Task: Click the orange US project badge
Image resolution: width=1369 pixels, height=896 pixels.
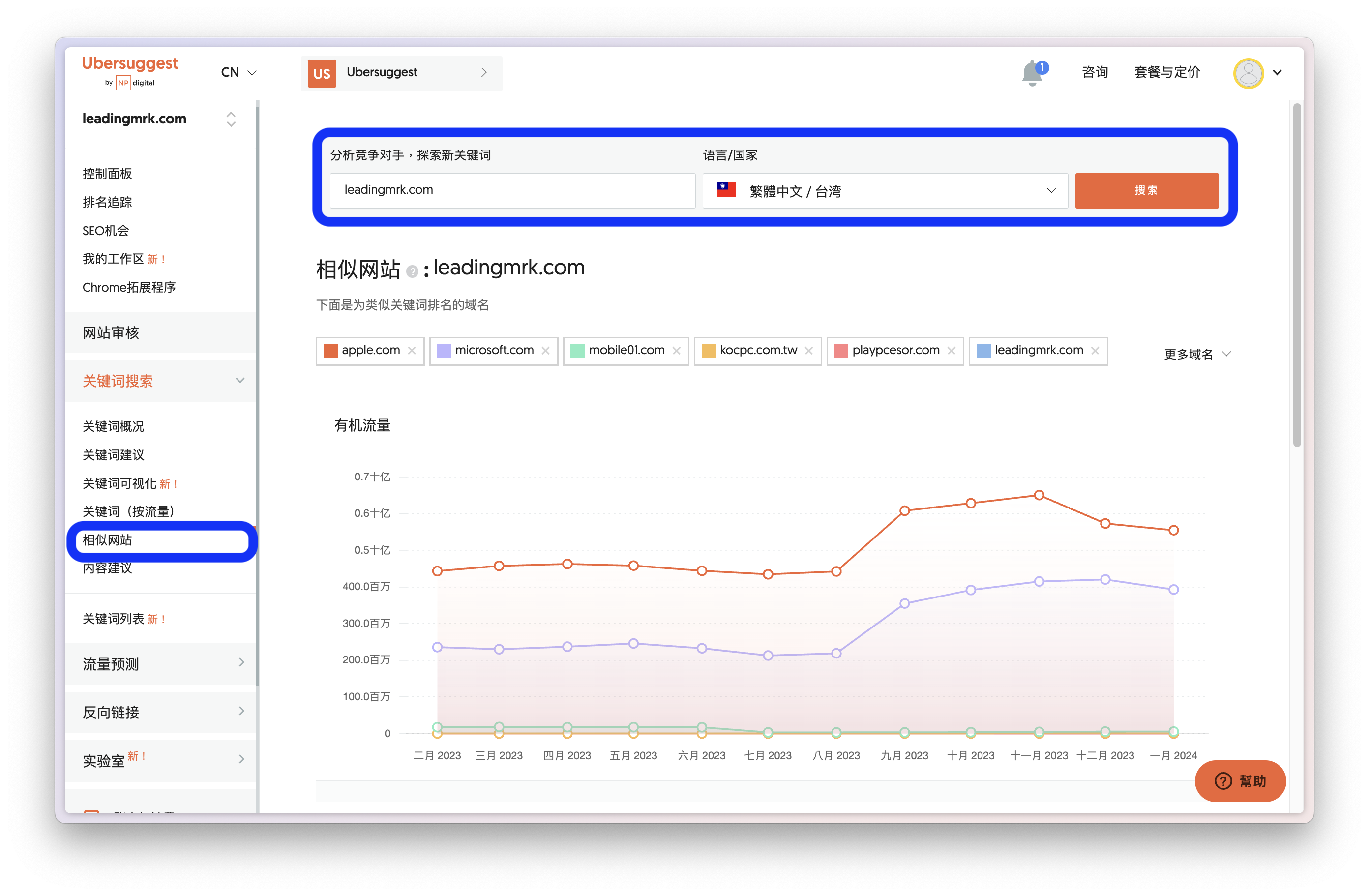Action: pos(322,73)
